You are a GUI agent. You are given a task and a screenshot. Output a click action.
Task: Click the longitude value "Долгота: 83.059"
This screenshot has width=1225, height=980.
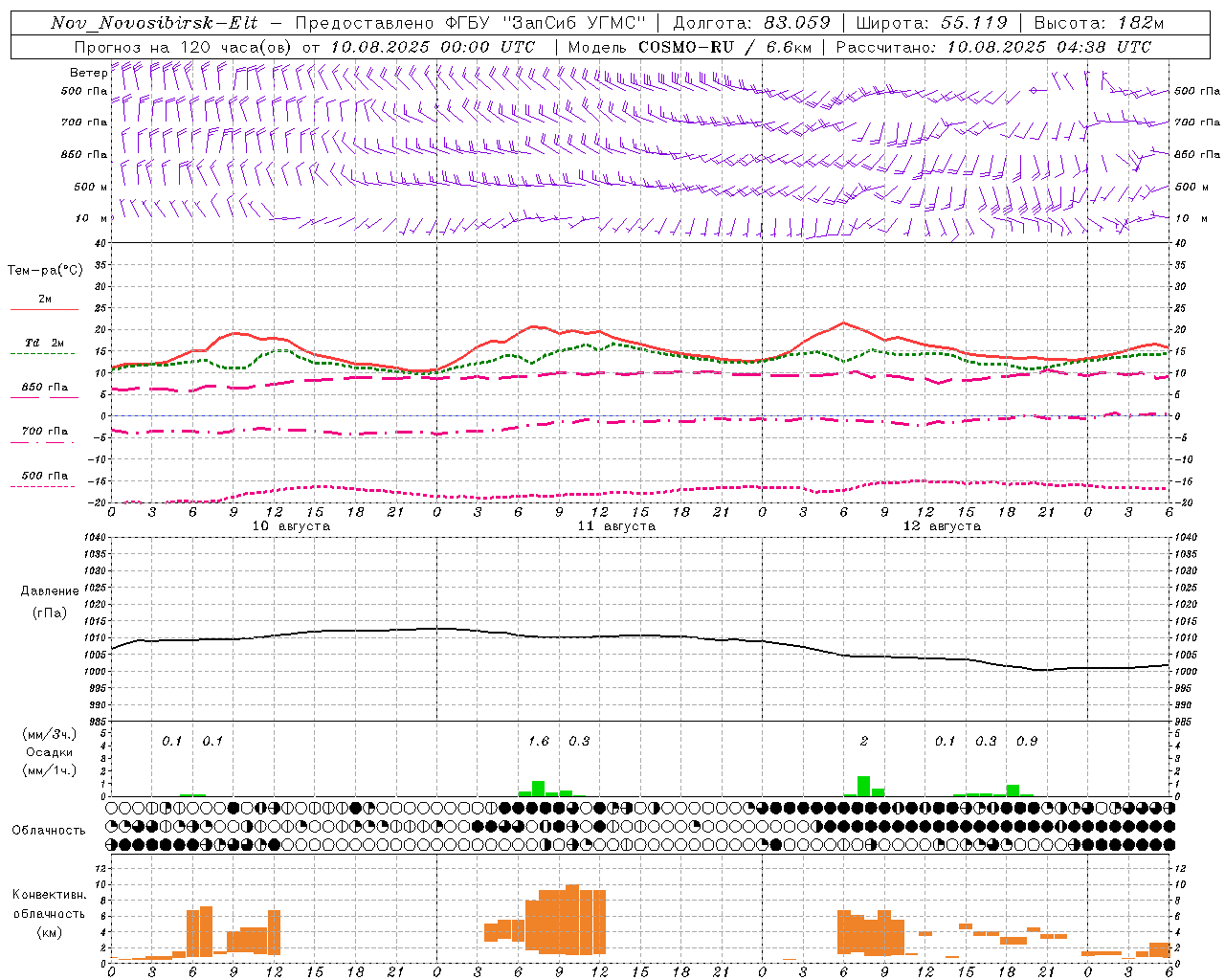click(x=751, y=23)
